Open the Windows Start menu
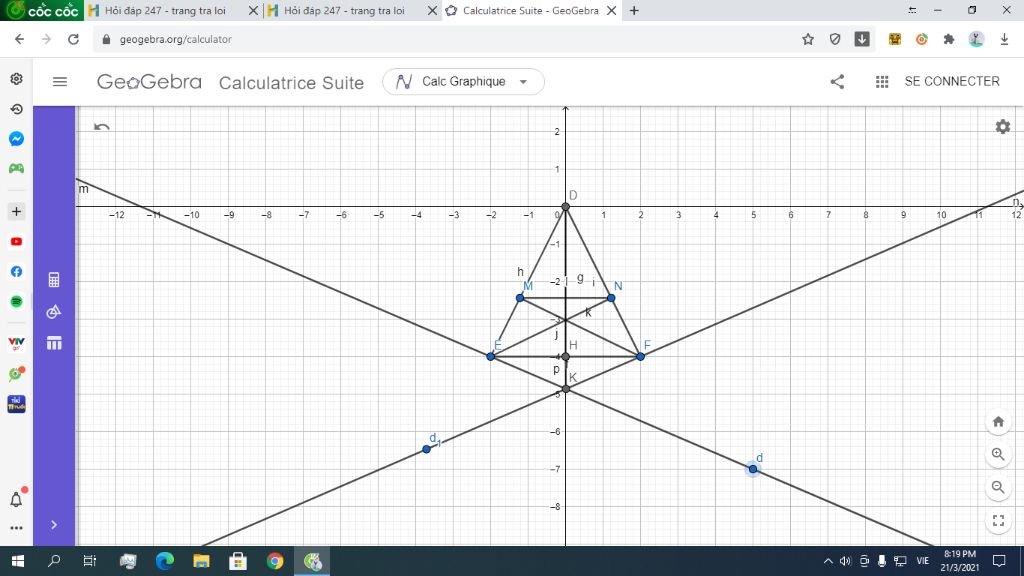1024x576 pixels. pyautogui.click(x=18, y=561)
